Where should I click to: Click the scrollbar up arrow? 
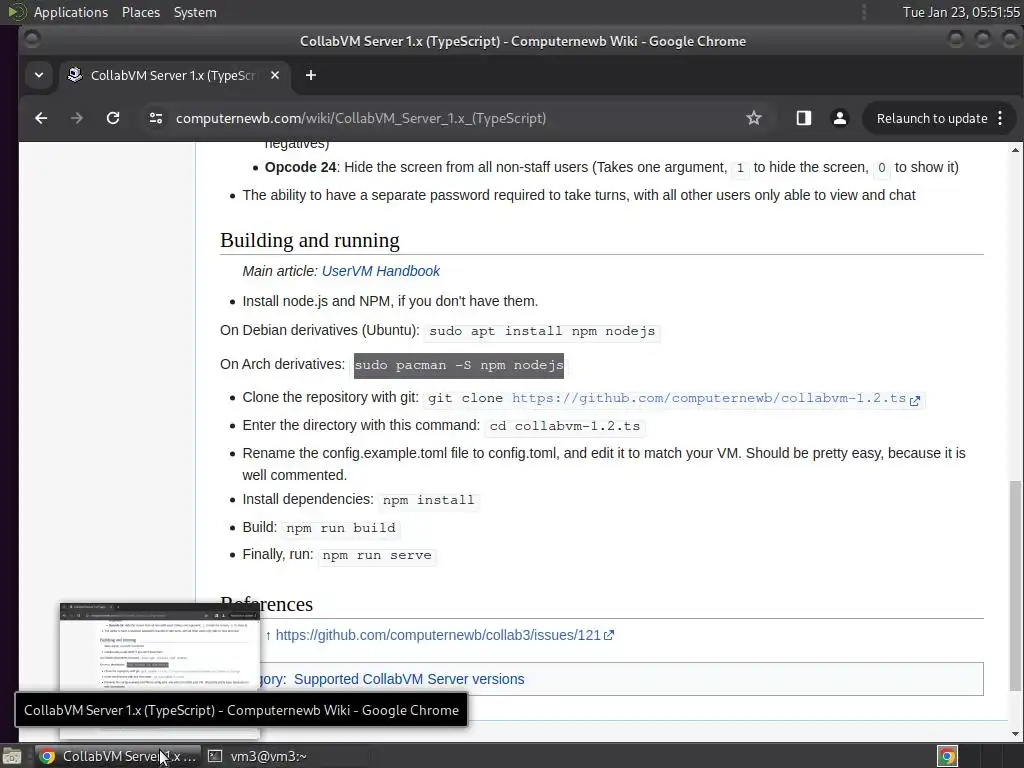point(1015,150)
